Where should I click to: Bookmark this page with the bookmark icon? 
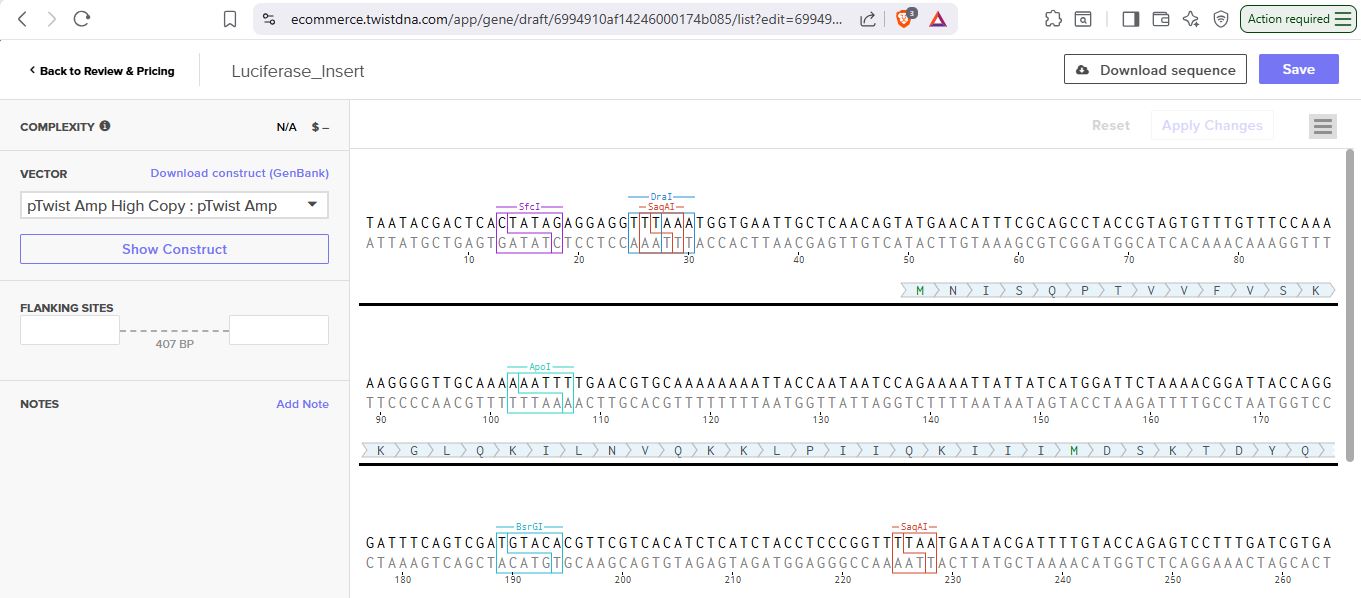coord(230,19)
